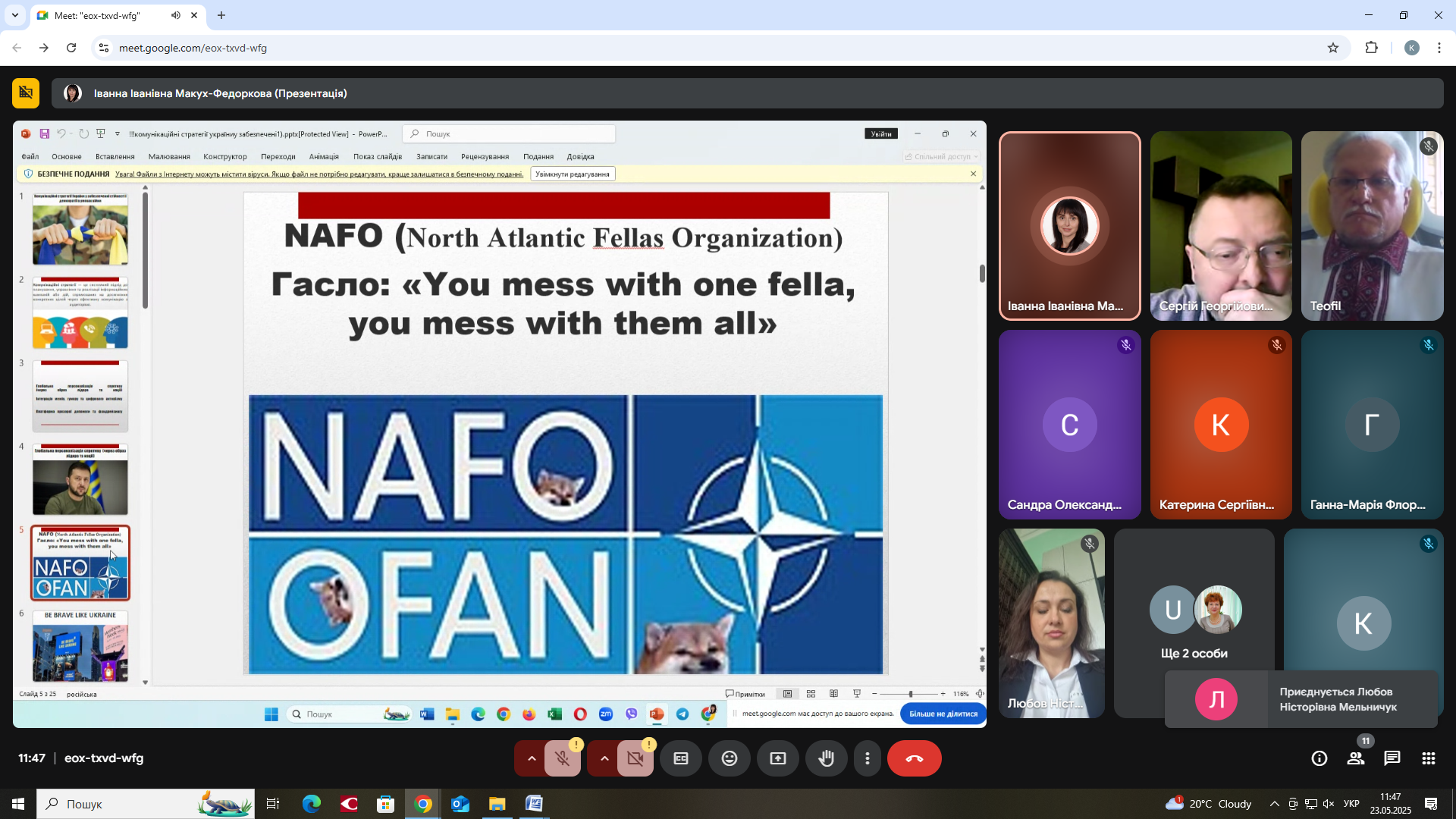This screenshot has height=819, width=1456.
Task: Select the Катерина Сергіївн... participant tile
Action: point(1221,425)
